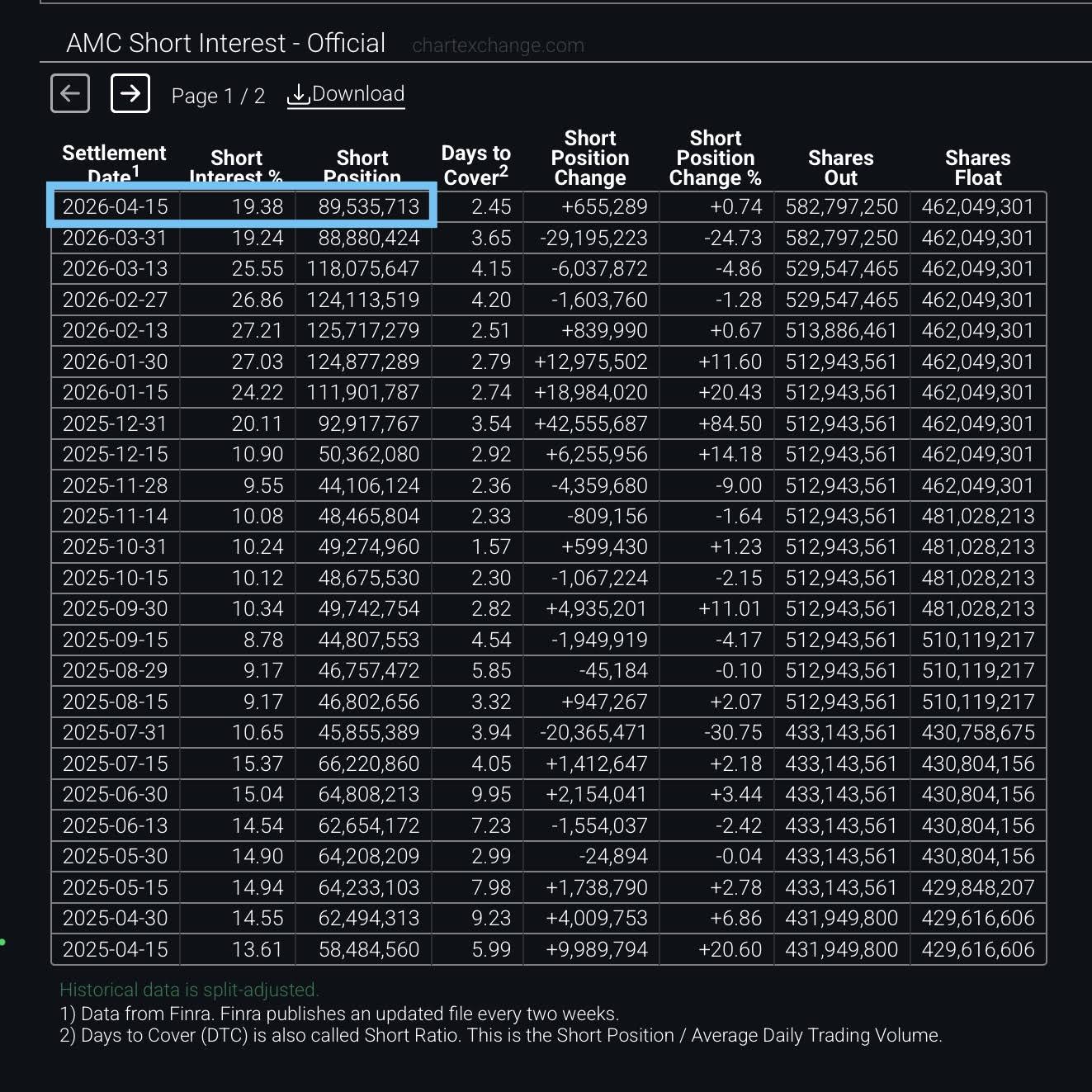1092x1092 pixels.
Task: Click the download arrow icon
Action: [297, 95]
